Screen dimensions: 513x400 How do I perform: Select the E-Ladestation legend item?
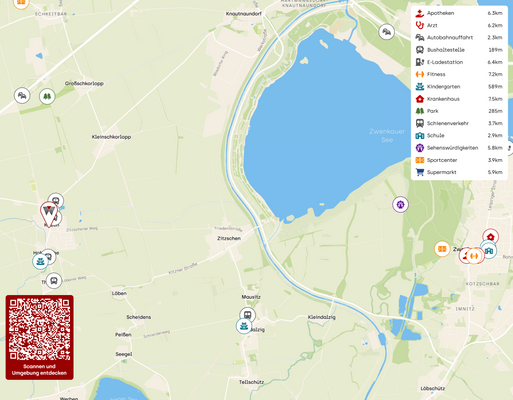point(459,62)
